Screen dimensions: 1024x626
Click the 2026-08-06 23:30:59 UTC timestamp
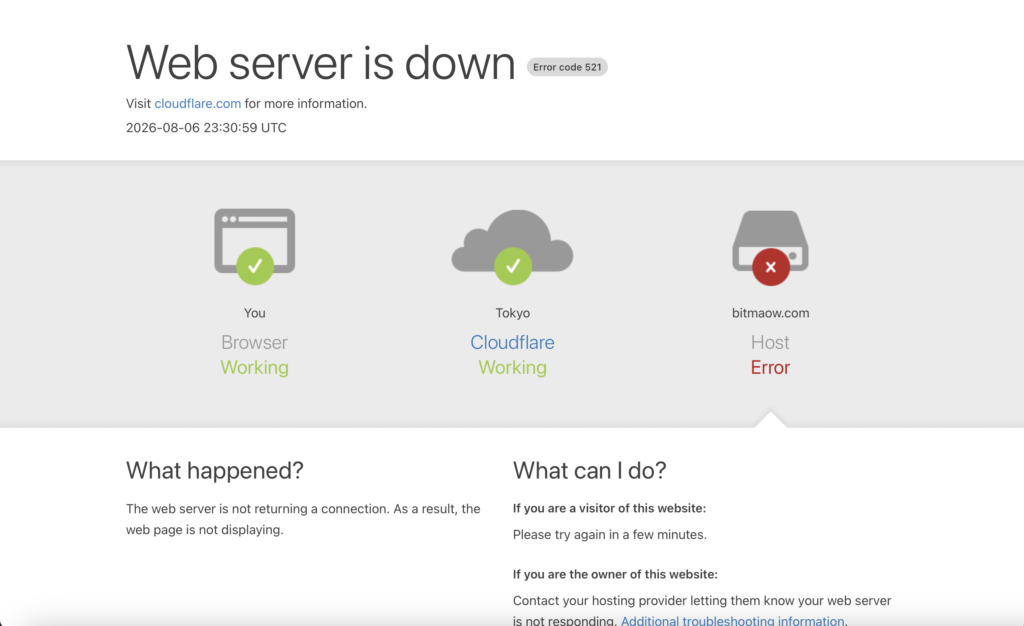[206, 128]
